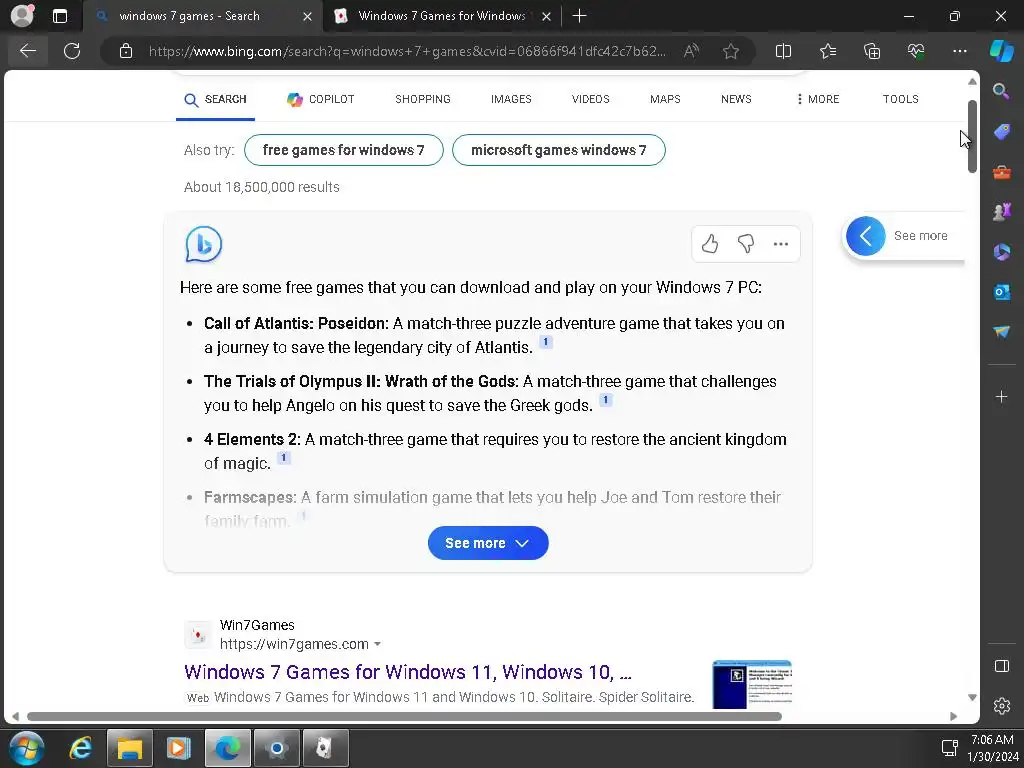This screenshot has width=1024, height=768.
Task: Open the MORE search categories menu
Action: click(x=818, y=99)
